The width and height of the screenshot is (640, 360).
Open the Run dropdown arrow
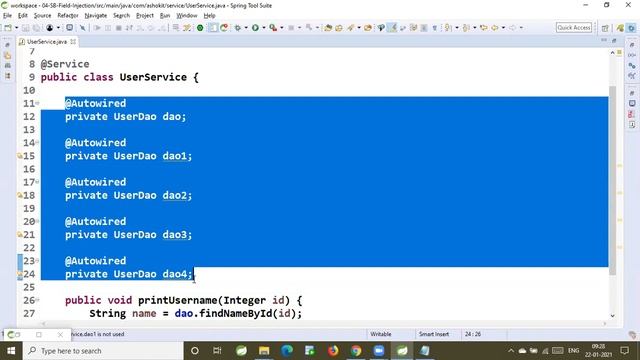[x=264, y=28]
